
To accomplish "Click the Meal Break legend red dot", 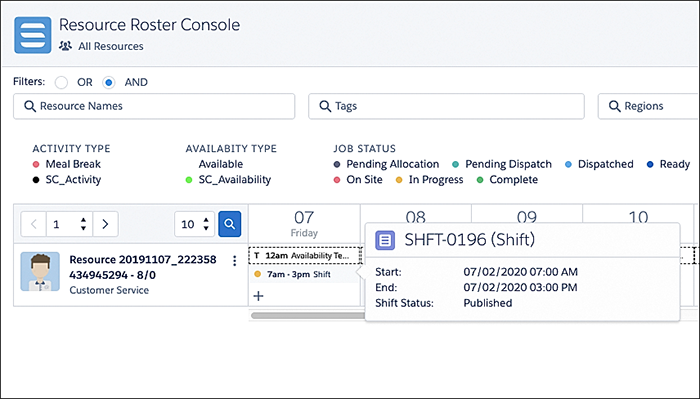I will [36, 164].
